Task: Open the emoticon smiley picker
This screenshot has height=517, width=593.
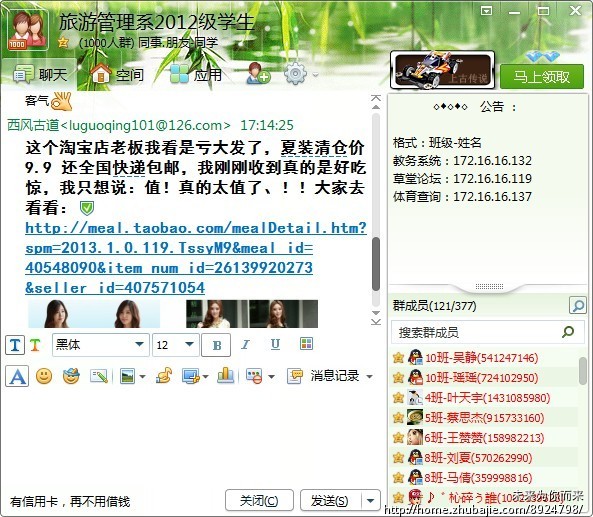Action: [44, 376]
